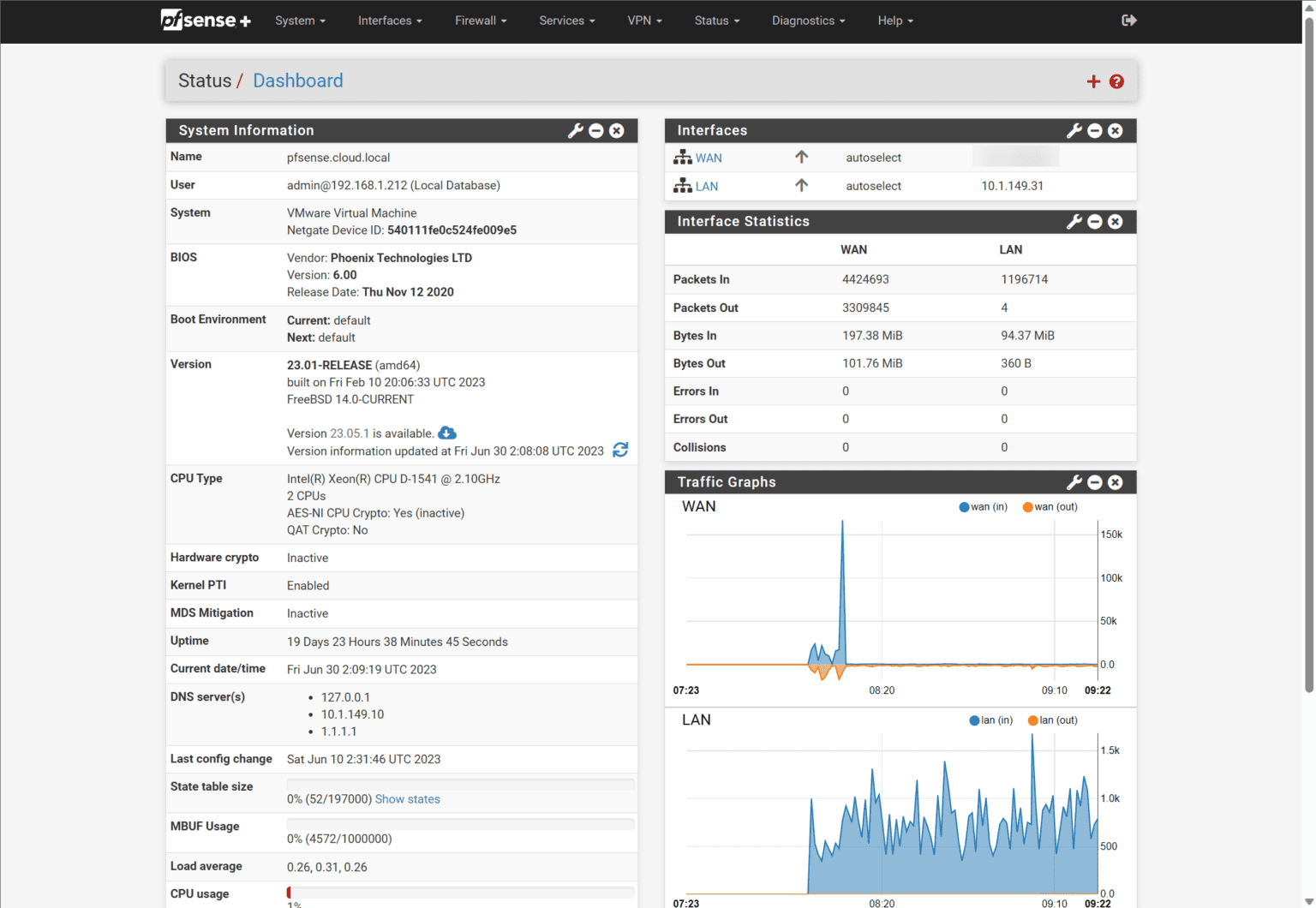Open the Firewall dropdown menu
This screenshot has height=908, width=1316.
(480, 20)
